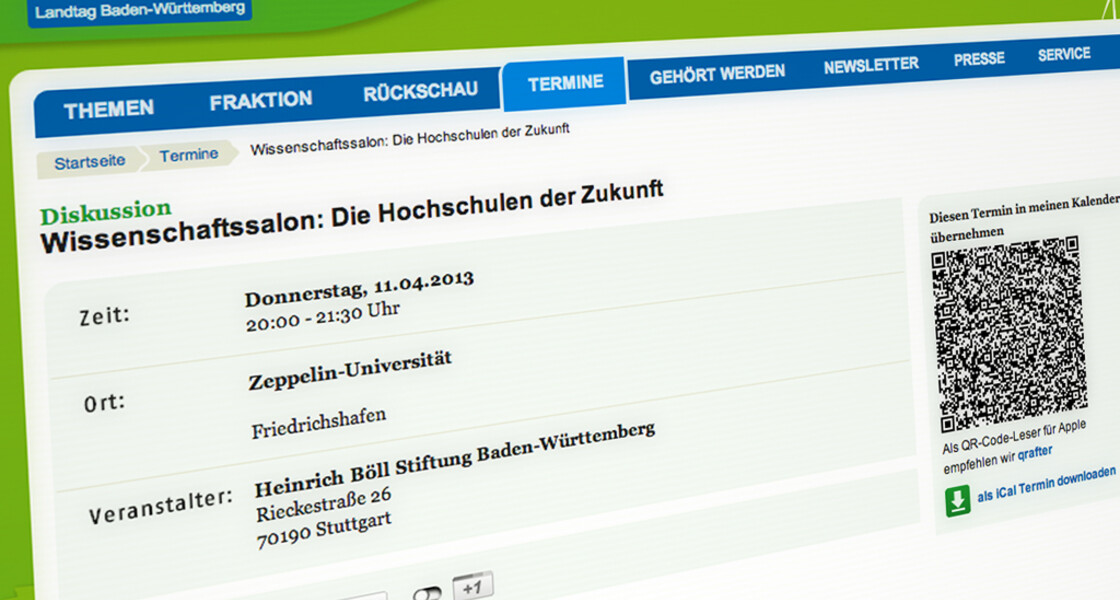This screenshot has width=1120, height=600.
Task: Click the Ort: row label
Action: click(104, 404)
